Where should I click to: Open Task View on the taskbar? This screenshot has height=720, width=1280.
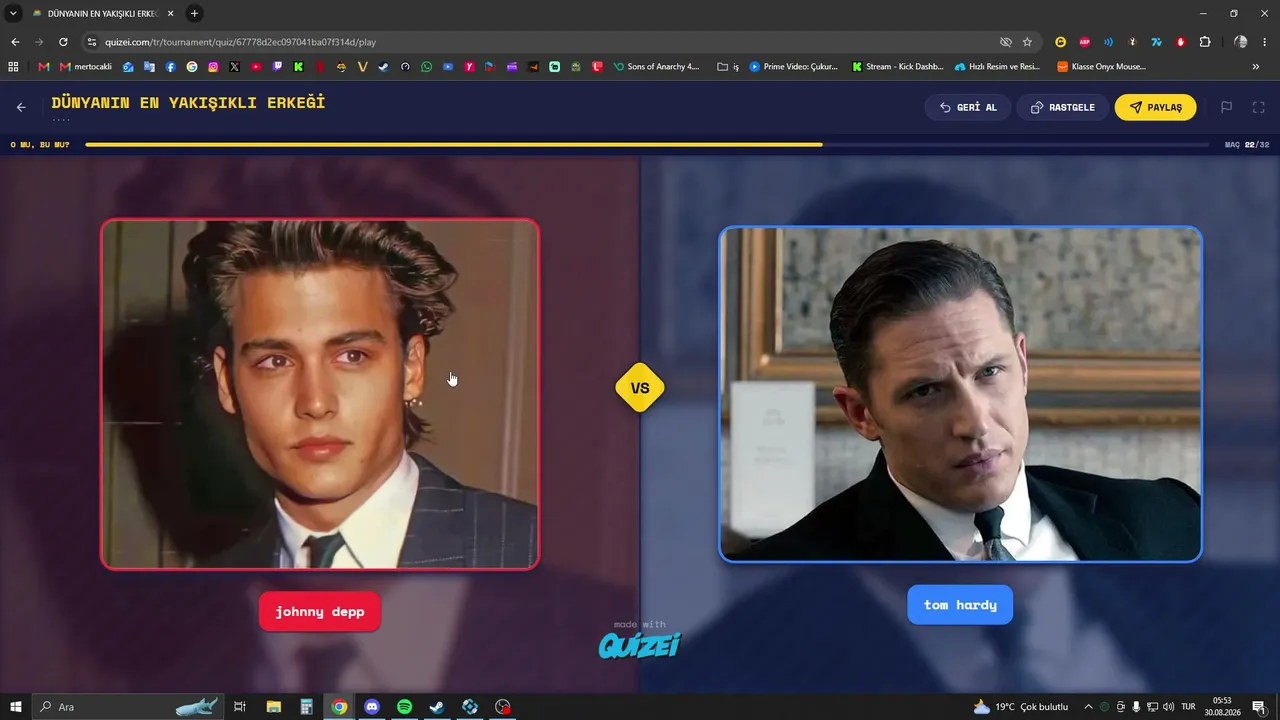239,707
